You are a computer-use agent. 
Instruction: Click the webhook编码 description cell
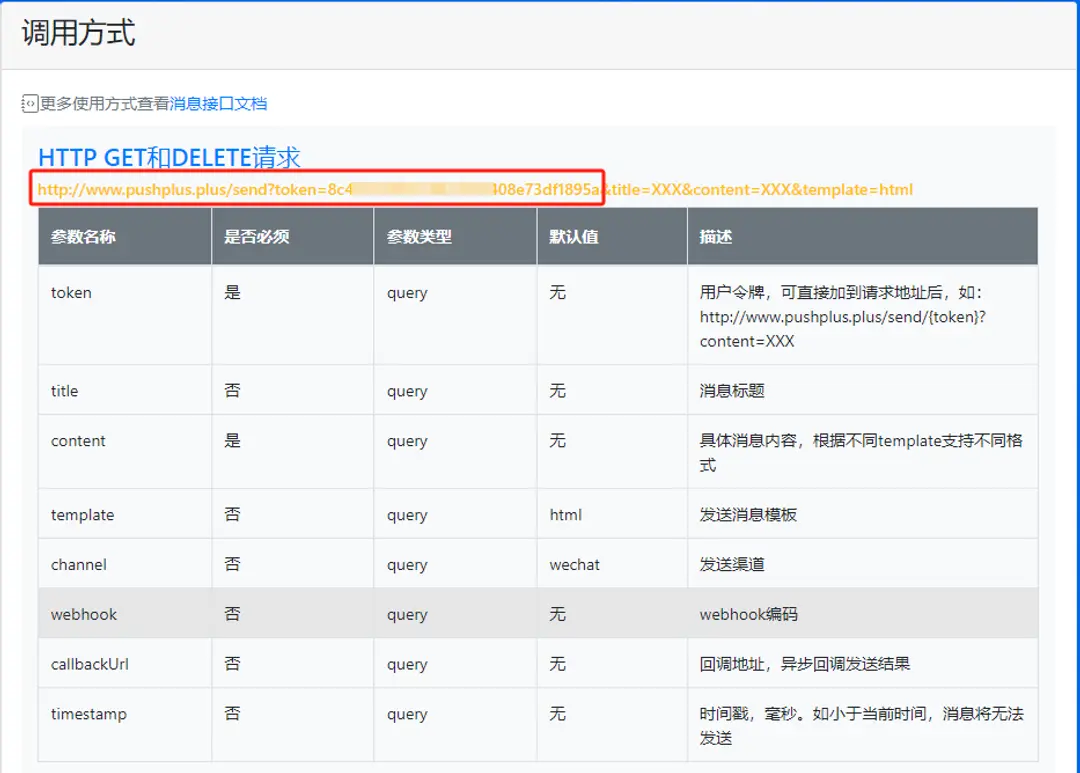[x=863, y=613]
